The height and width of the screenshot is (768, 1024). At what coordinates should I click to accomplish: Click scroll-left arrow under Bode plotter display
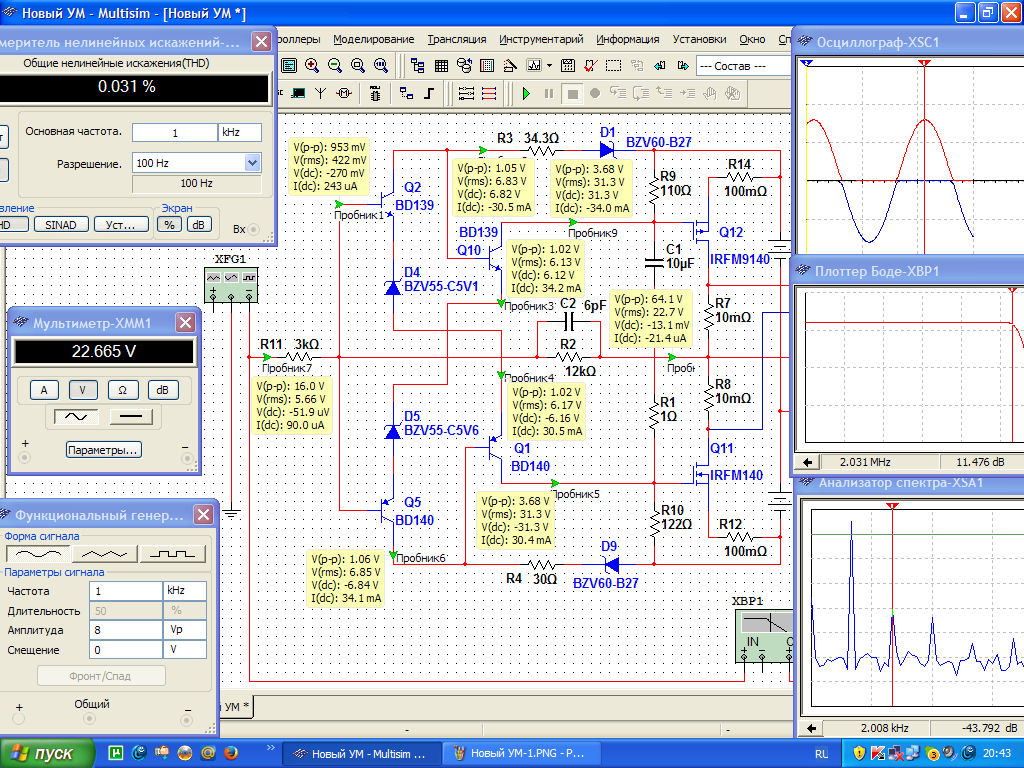[x=806, y=463]
